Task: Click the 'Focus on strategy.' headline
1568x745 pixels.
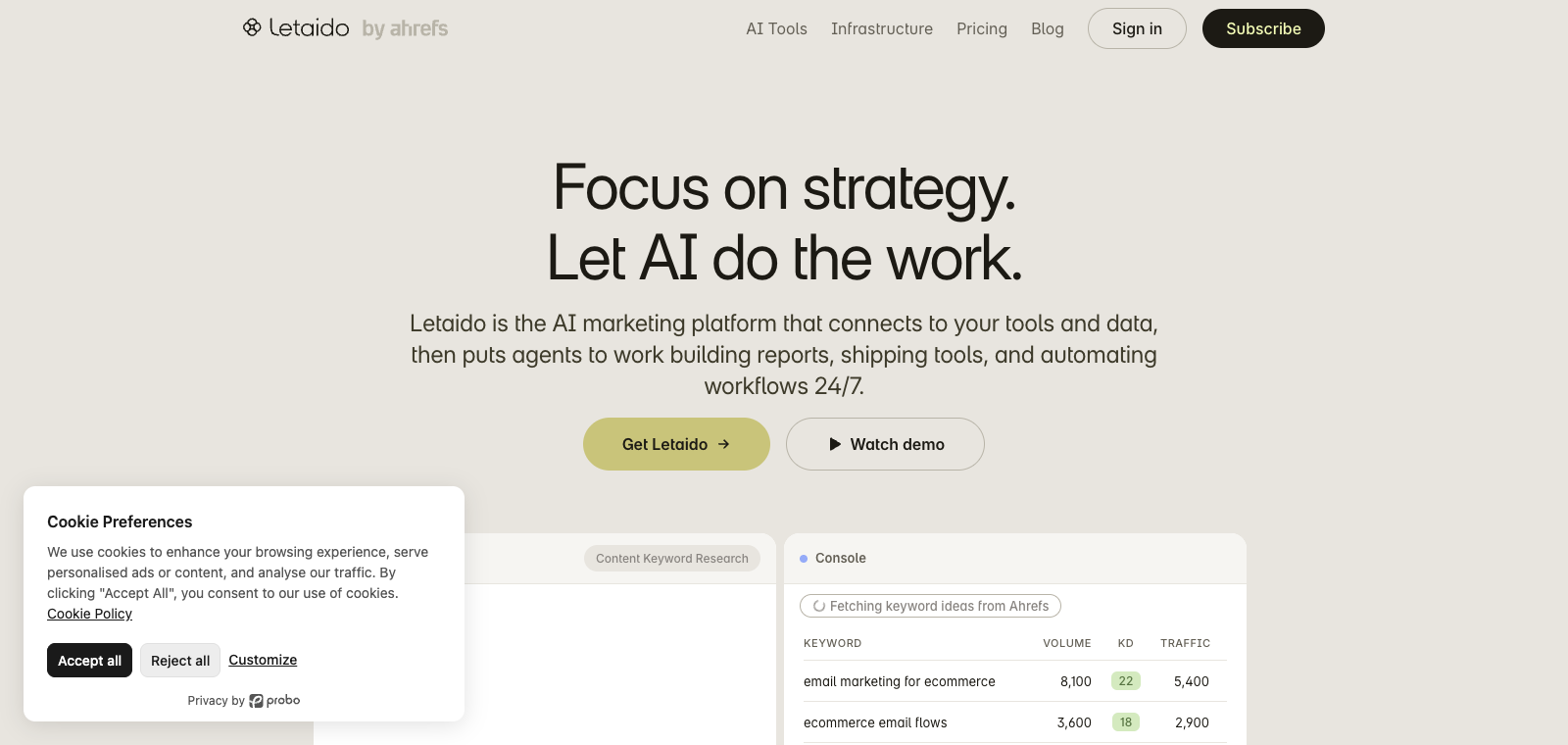Action: pyautogui.click(x=784, y=187)
